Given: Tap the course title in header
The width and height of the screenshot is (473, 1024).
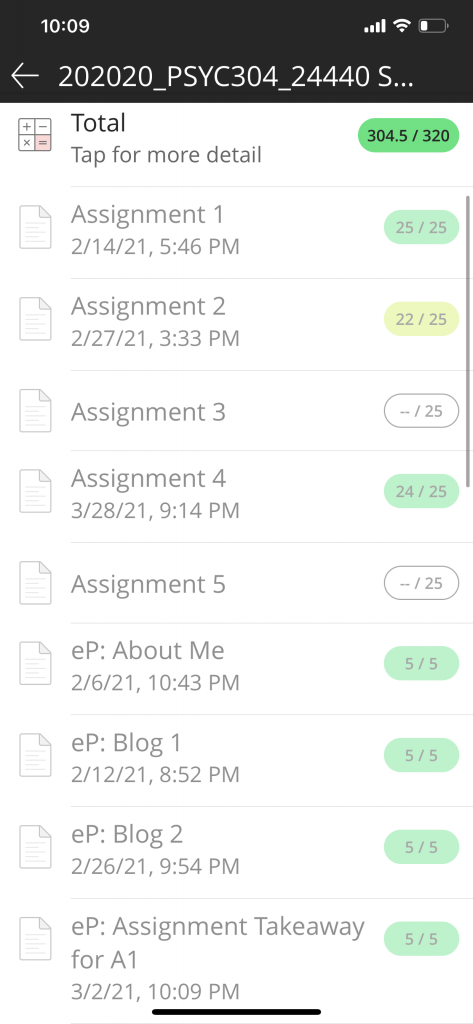Looking at the screenshot, I should [x=236, y=77].
